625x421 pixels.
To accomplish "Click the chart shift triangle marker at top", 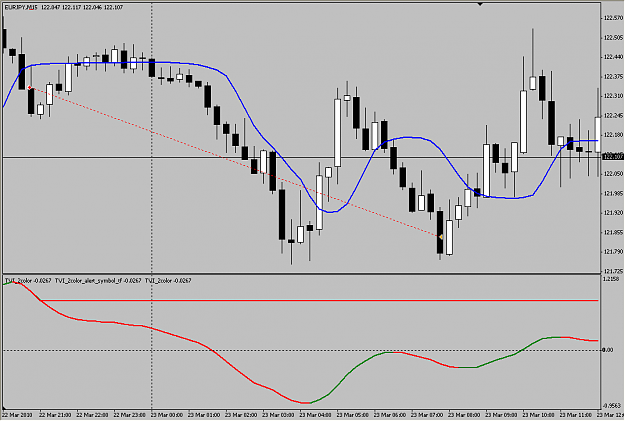I will (480, 4).
